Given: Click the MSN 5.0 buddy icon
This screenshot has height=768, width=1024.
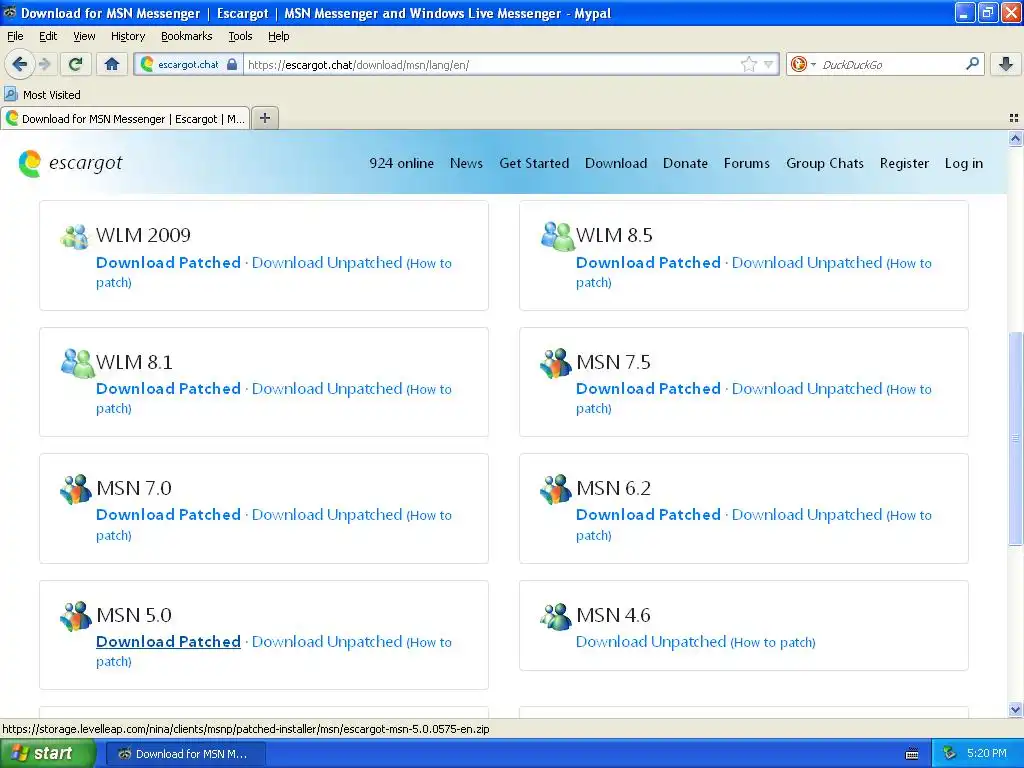Looking at the screenshot, I should (76, 616).
